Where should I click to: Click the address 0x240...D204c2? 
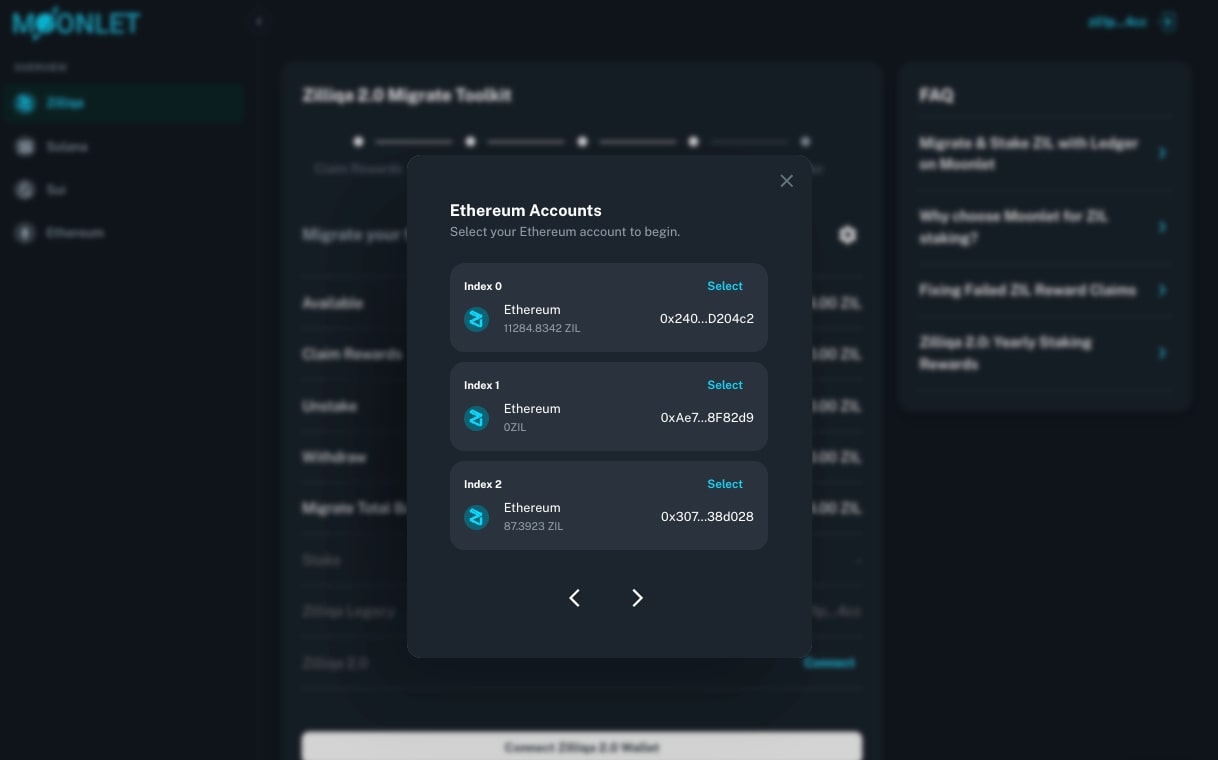click(x=706, y=319)
